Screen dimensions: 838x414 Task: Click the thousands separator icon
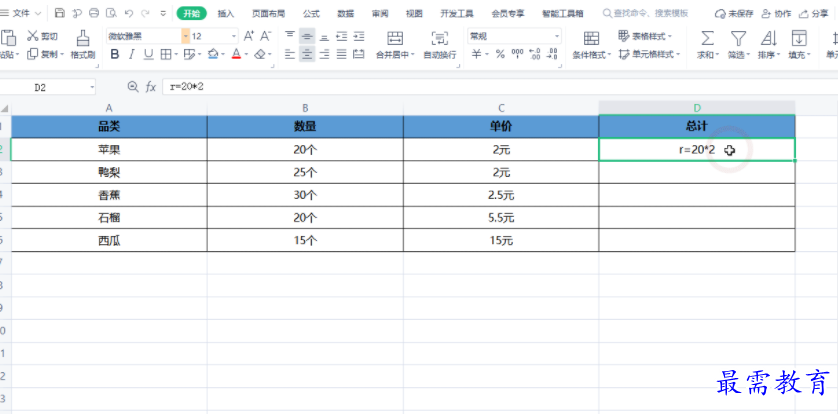click(517, 54)
